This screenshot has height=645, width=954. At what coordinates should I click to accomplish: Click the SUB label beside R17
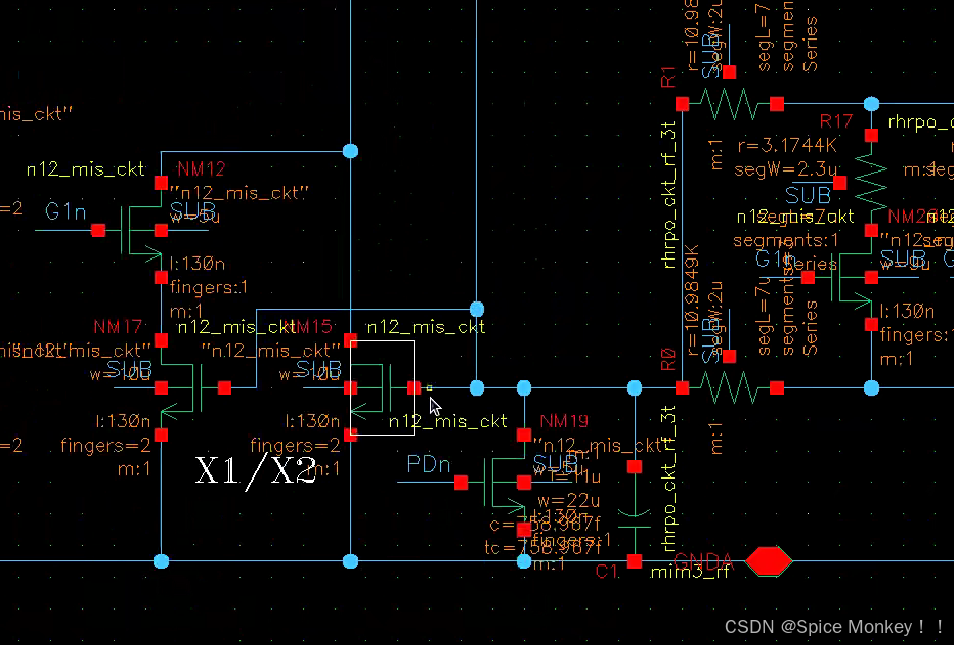click(808, 196)
